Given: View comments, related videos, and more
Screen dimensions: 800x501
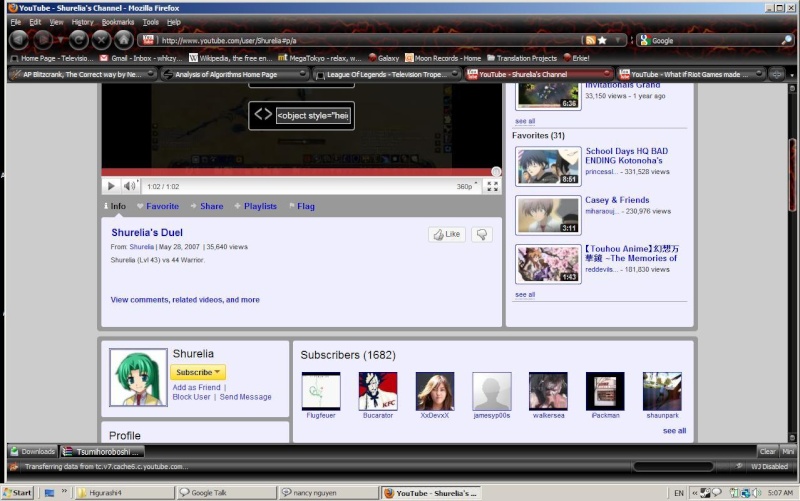Looking at the screenshot, I should click(185, 299).
